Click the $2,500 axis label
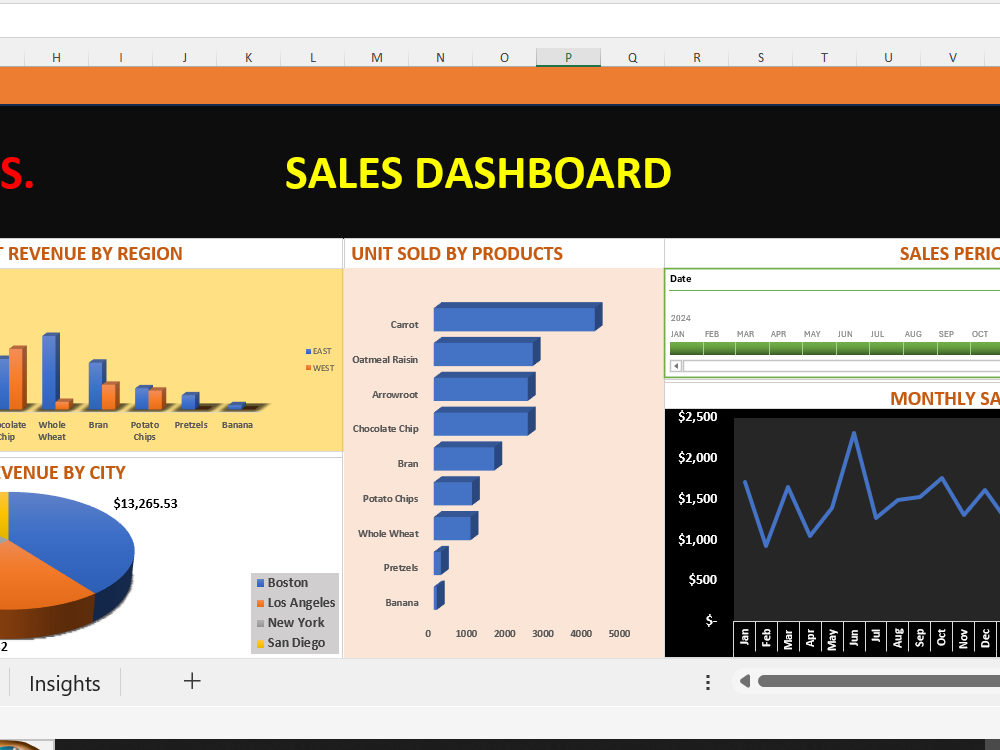Screen dimensions: 1000x750 [x=698, y=417]
